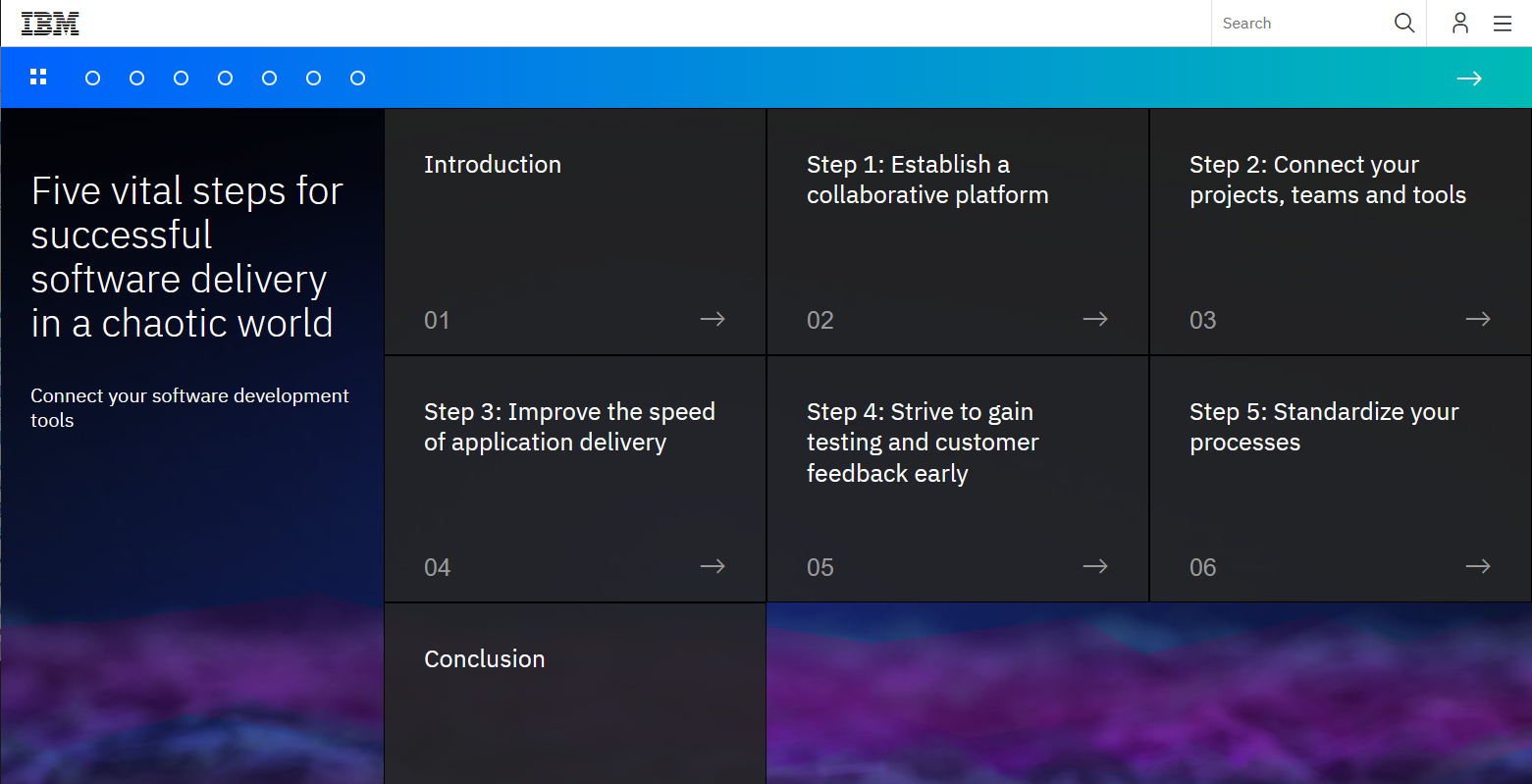Click the next-page arrow in blue bar
The height and width of the screenshot is (784, 1532).
1469,78
